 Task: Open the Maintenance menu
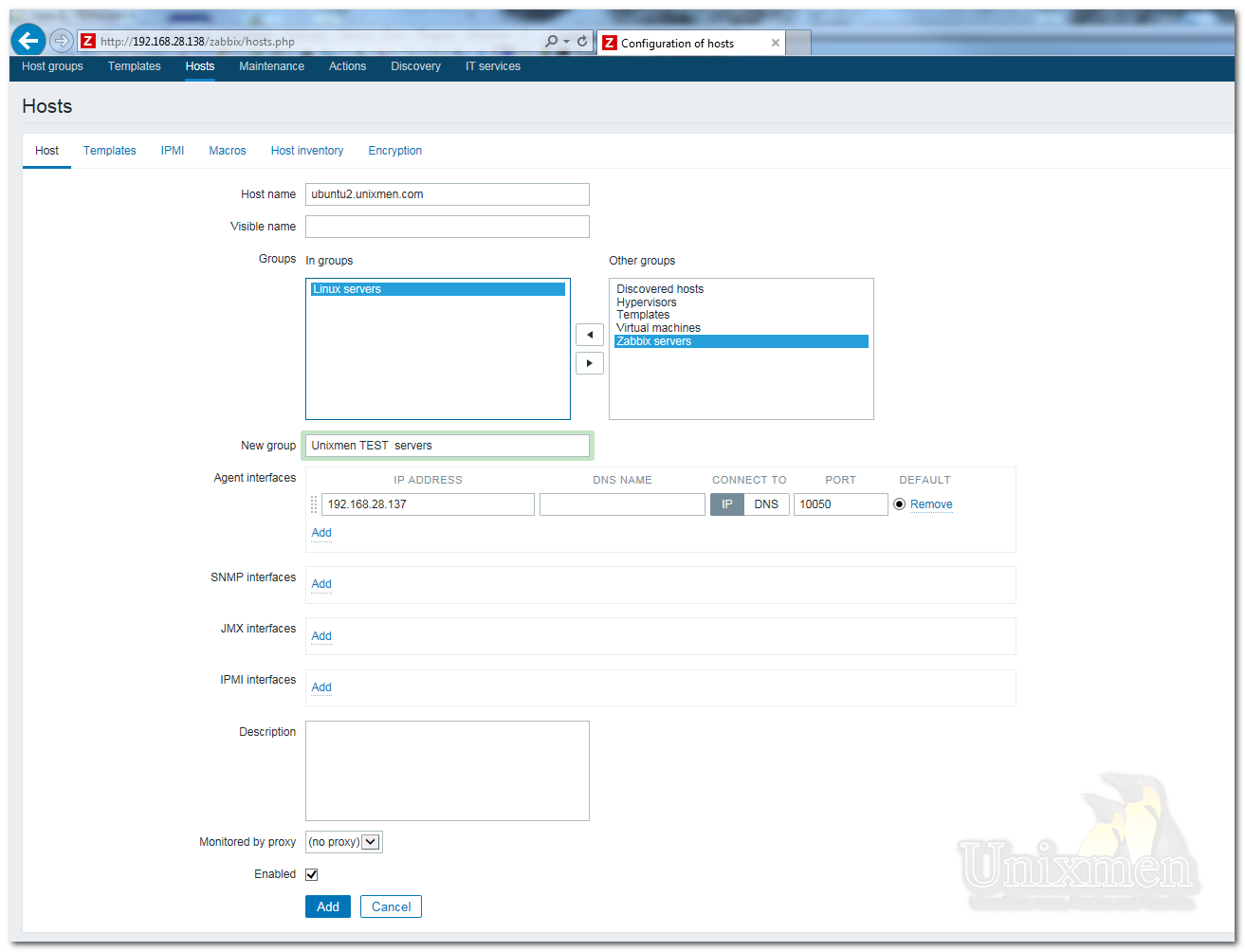(x=272, y=66)
